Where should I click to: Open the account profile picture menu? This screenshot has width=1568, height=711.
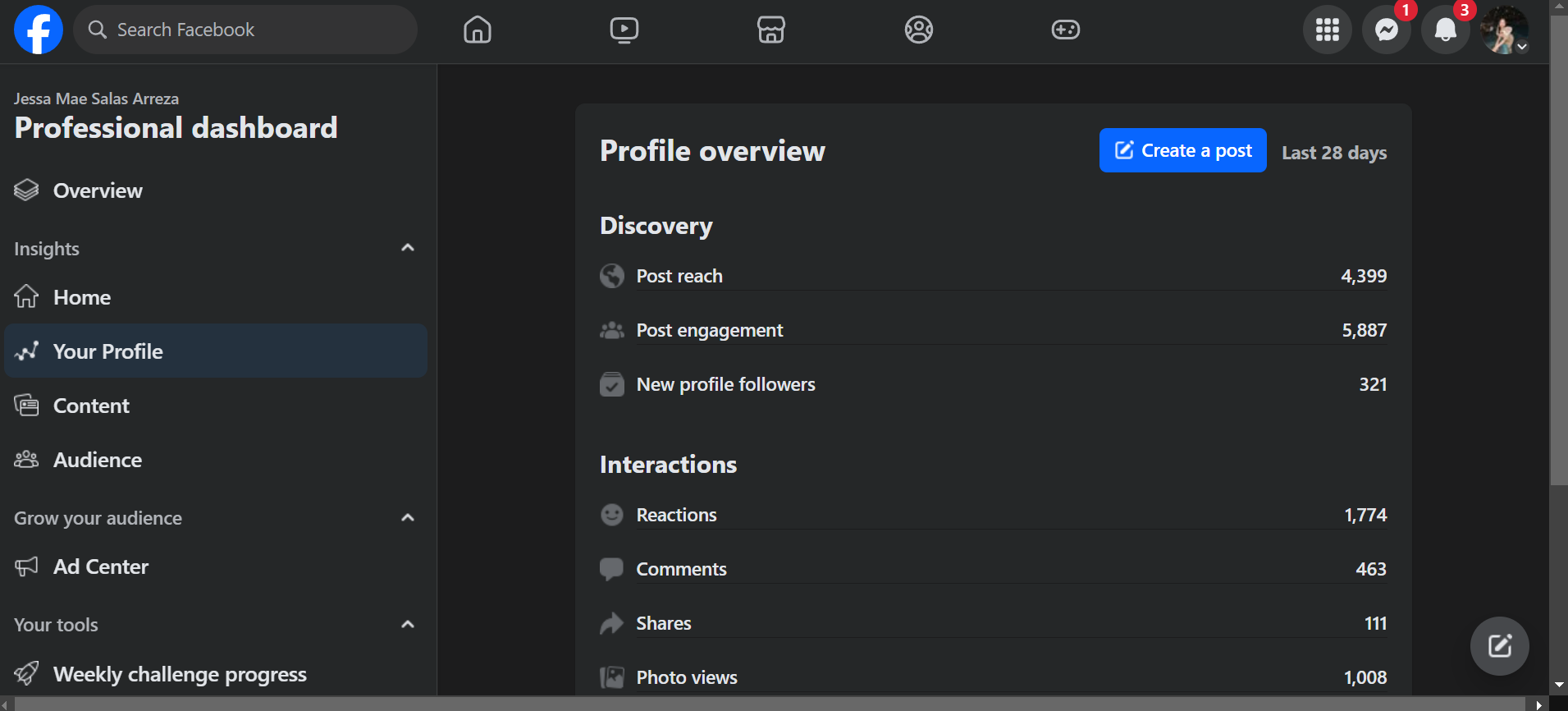click(1503, 30)
